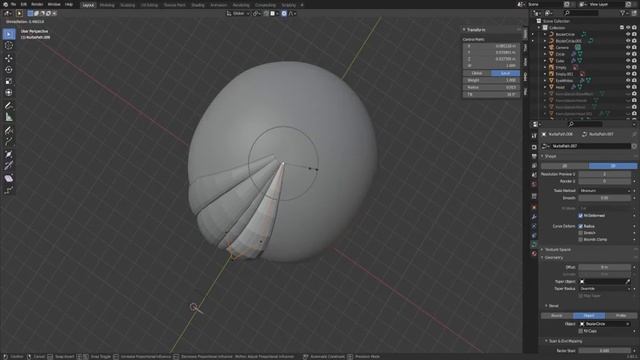Switch to the Modeling workspace tab
640x360 pixels.
pyautogui.click(x=107, y=5)
